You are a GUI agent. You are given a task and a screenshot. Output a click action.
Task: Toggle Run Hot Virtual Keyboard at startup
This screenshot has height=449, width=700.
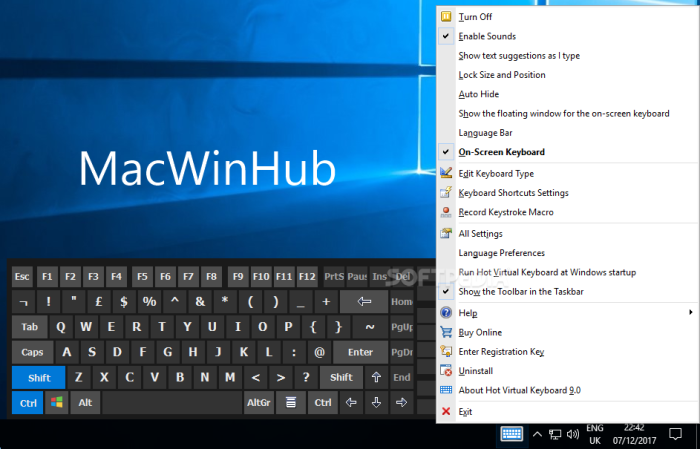click(567, 272)
